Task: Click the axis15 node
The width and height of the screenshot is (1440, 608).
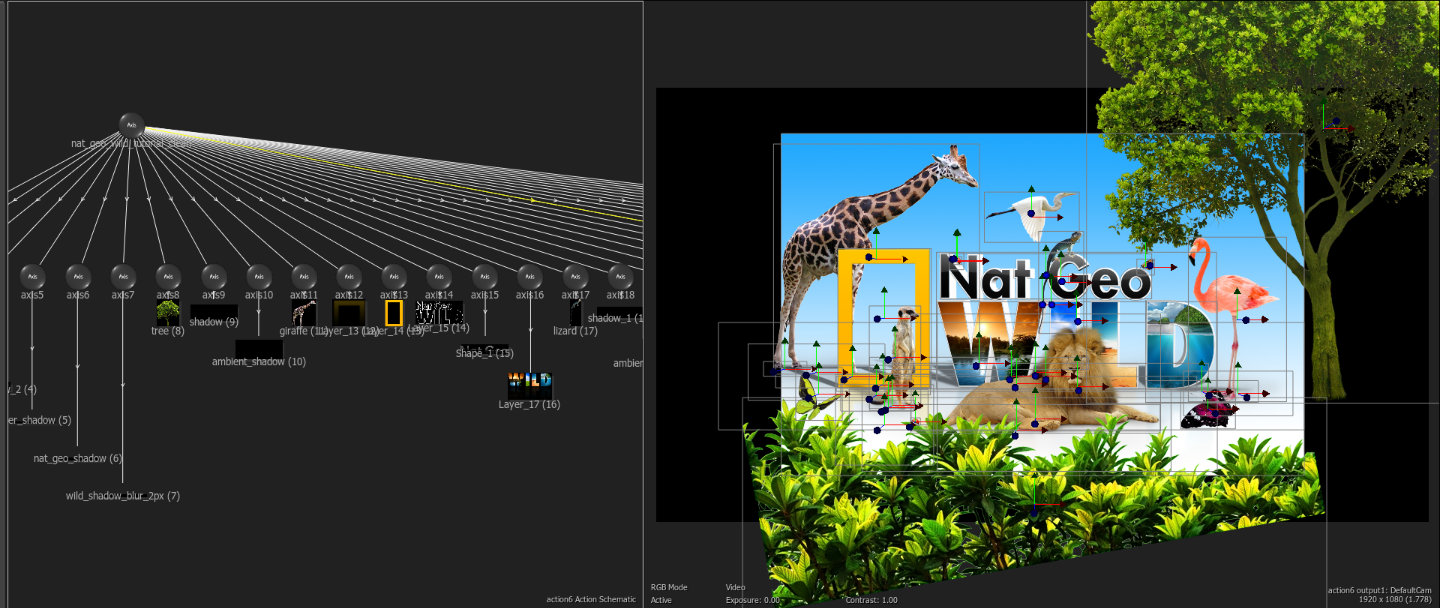Action: click(x=484, y=276)
